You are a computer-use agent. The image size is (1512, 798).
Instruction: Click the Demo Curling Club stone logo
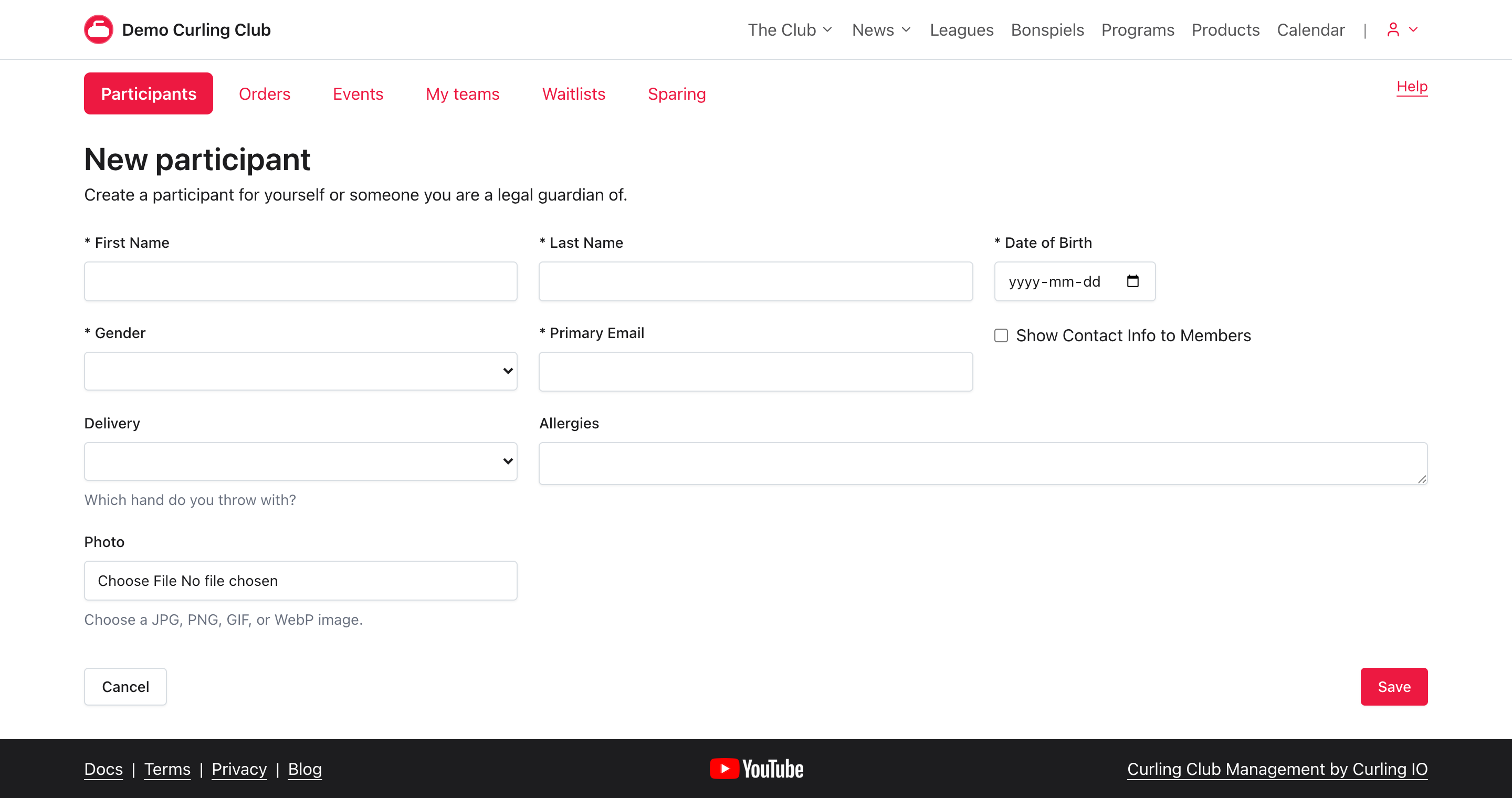(99, 29)
